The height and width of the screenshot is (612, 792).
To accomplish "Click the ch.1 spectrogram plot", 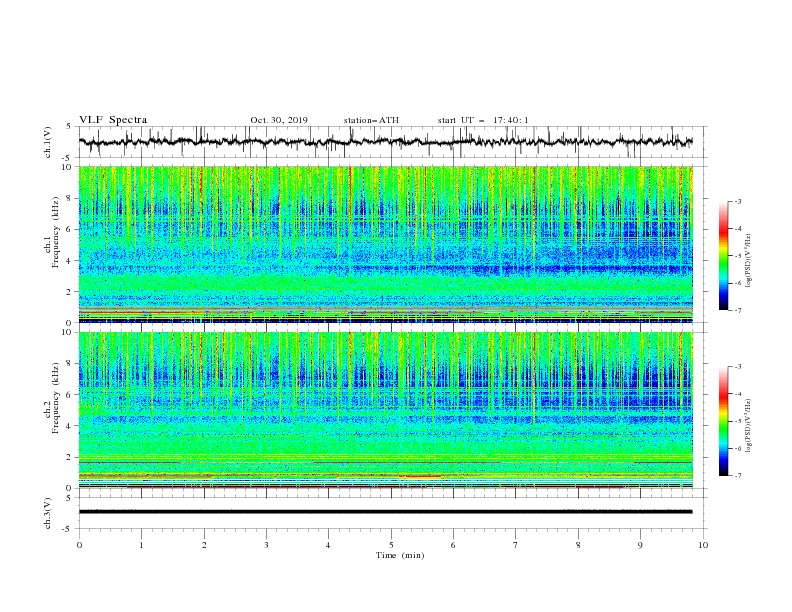I will (386, 244).
